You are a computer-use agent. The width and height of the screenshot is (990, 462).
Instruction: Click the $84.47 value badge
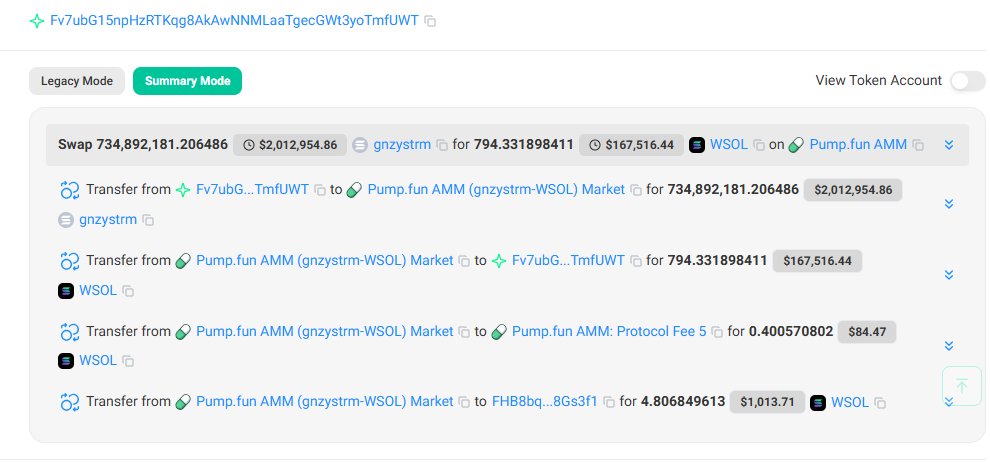pos(867,331)
